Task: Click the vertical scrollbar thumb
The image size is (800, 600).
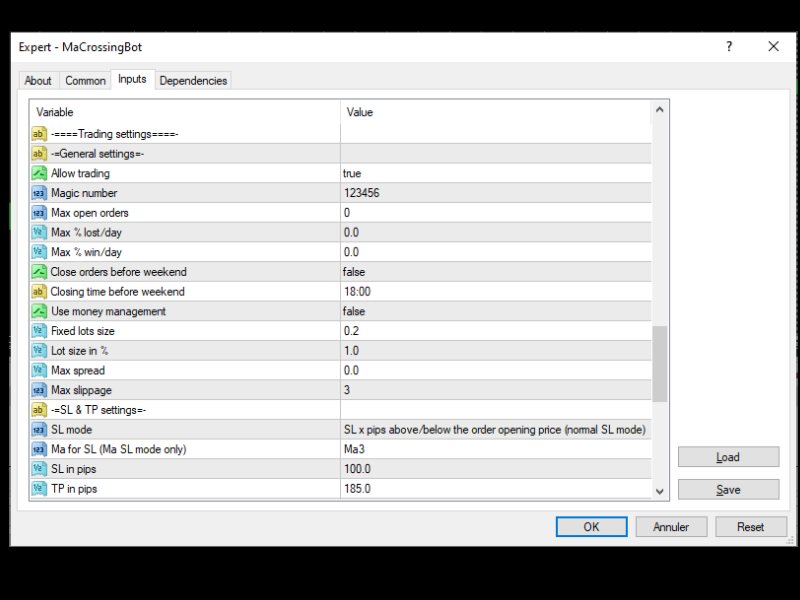Action: pos(659,364)
